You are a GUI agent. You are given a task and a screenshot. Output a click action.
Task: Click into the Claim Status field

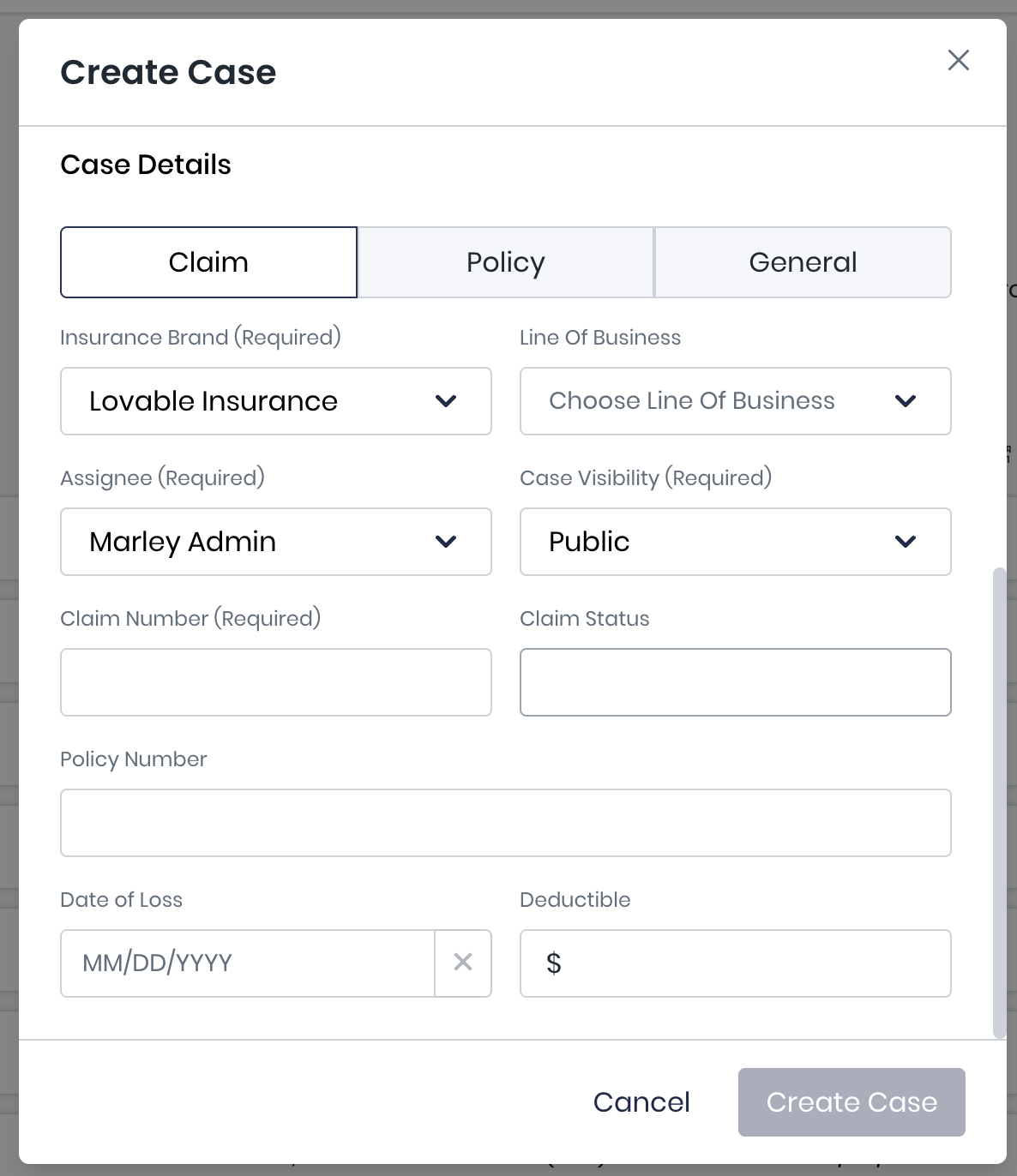coord(736,682)
